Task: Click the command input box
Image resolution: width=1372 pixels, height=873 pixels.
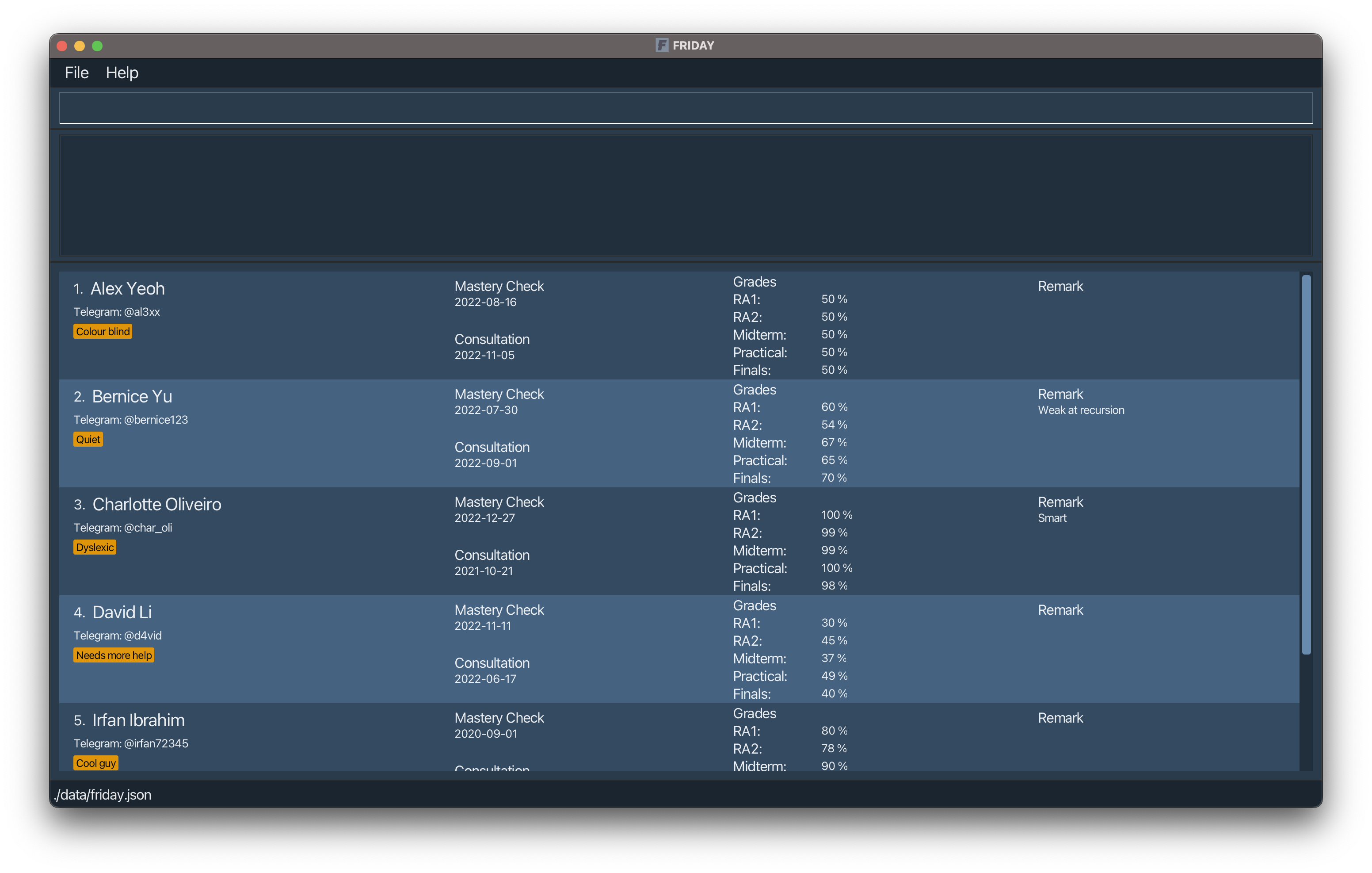Action: coord(686,108)
